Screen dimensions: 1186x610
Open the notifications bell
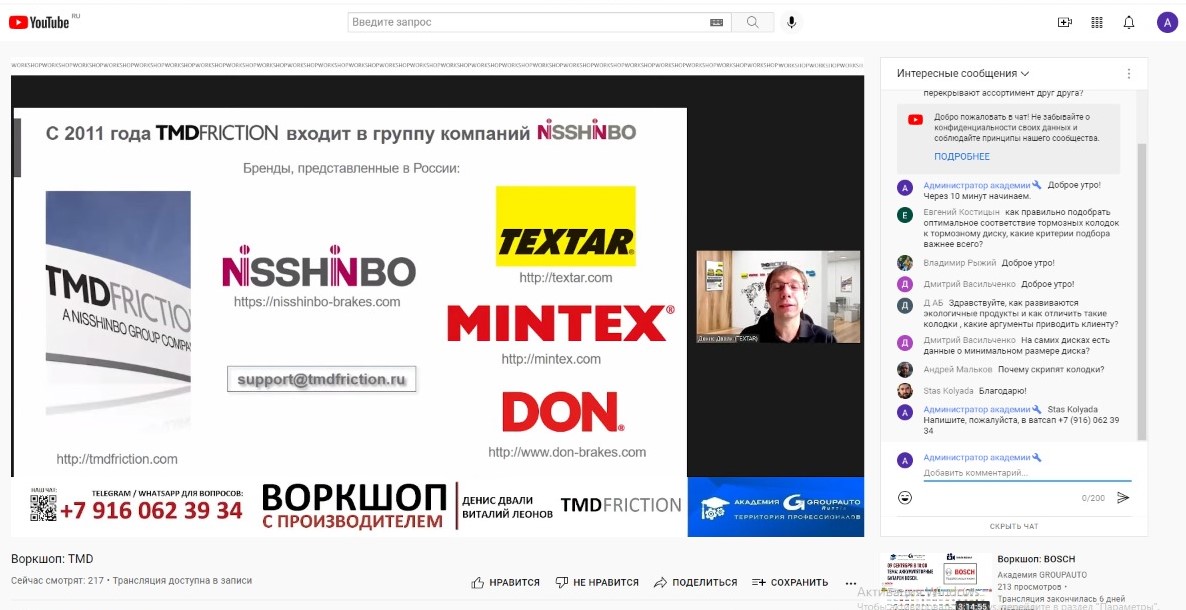[x=1129, y=23]
